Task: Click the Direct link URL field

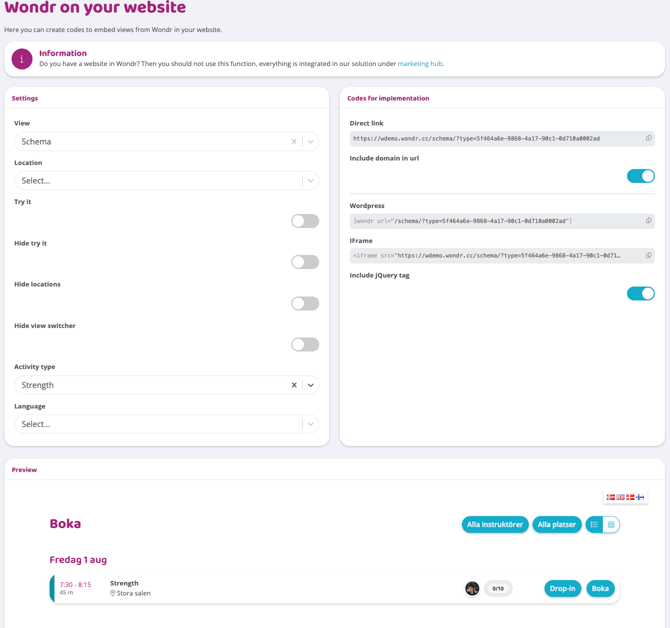Action: (x=502, y=138)
